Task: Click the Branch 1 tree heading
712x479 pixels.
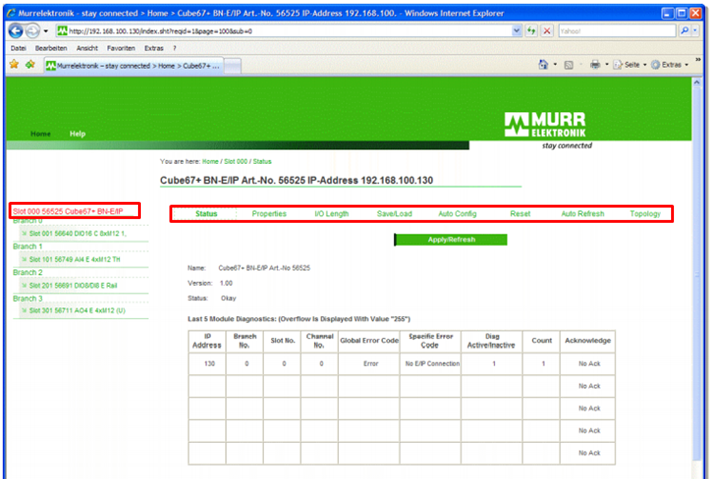Action: tap(28, 247)
